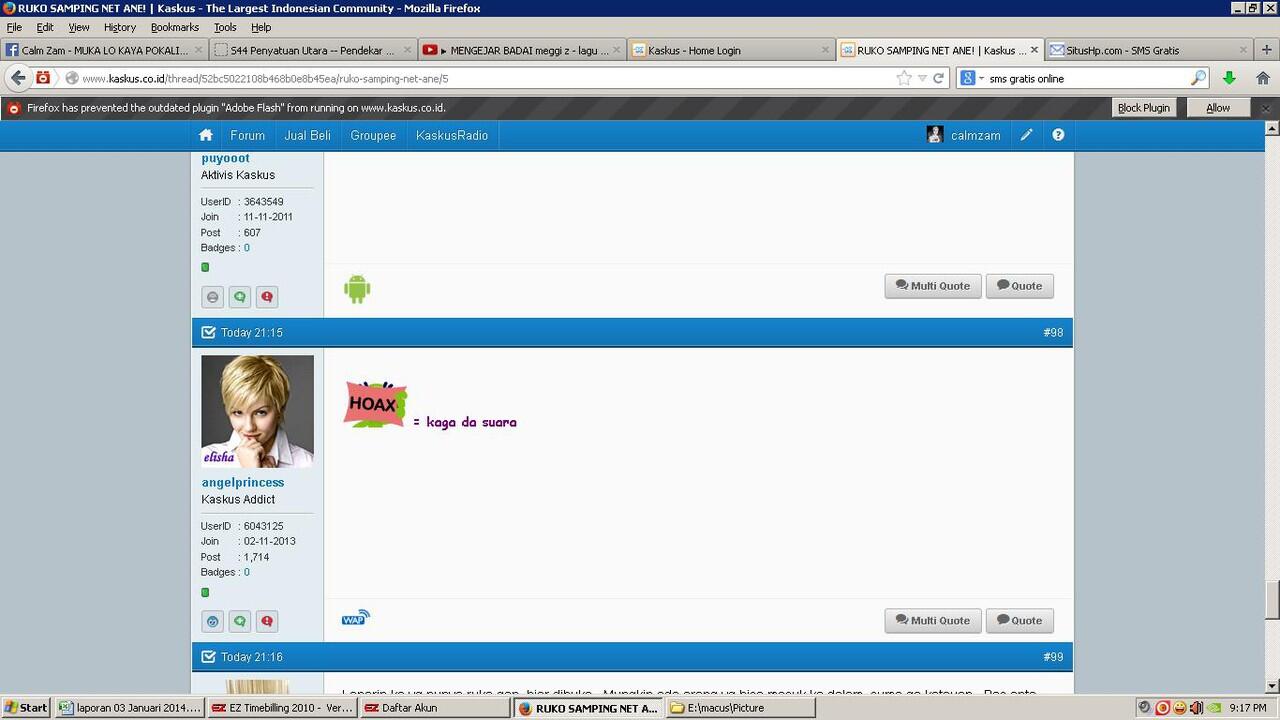Open the Tools menu

tap(225, 27)
